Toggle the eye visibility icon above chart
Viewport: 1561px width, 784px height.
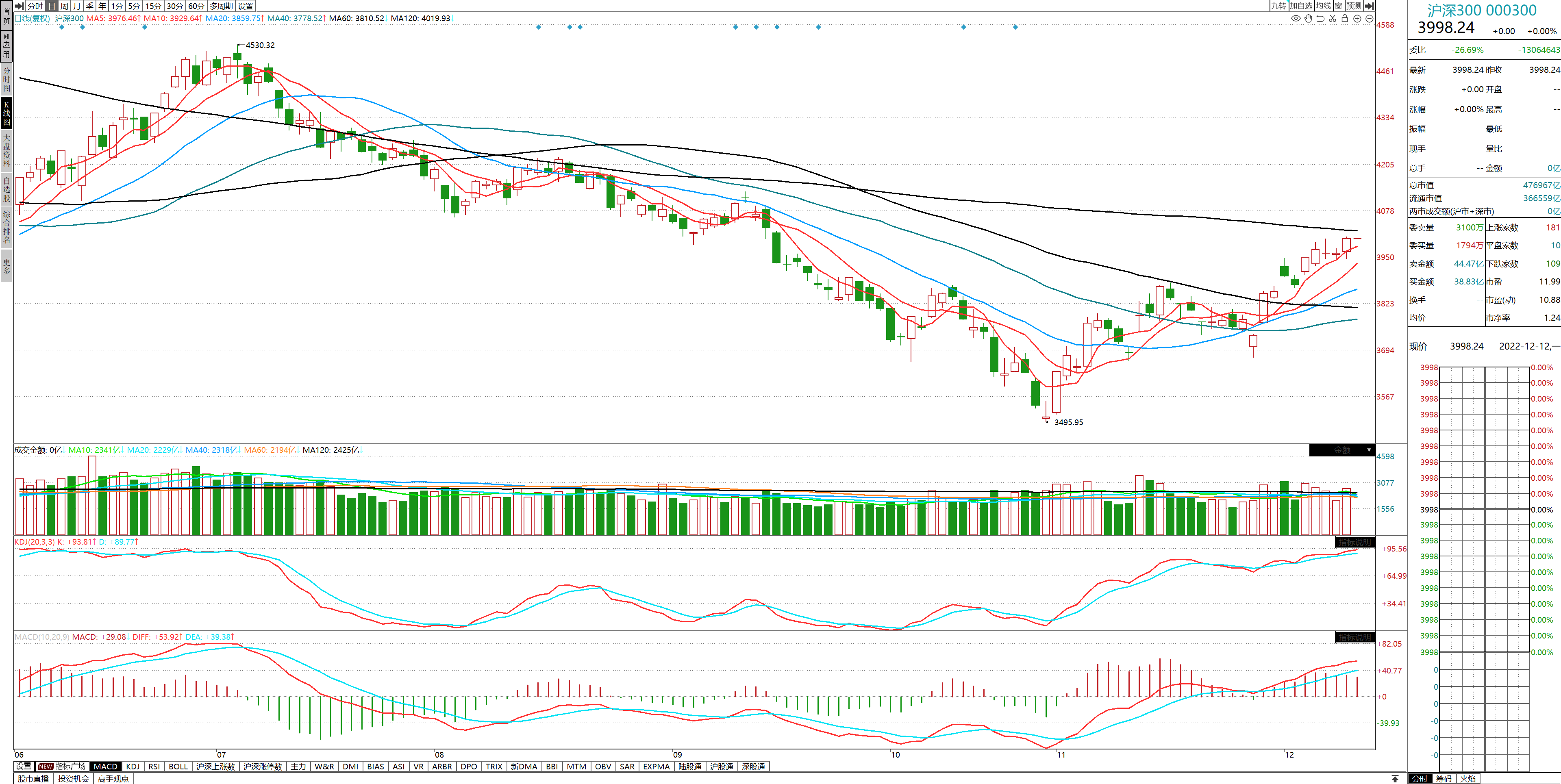tap(1296, 18)
